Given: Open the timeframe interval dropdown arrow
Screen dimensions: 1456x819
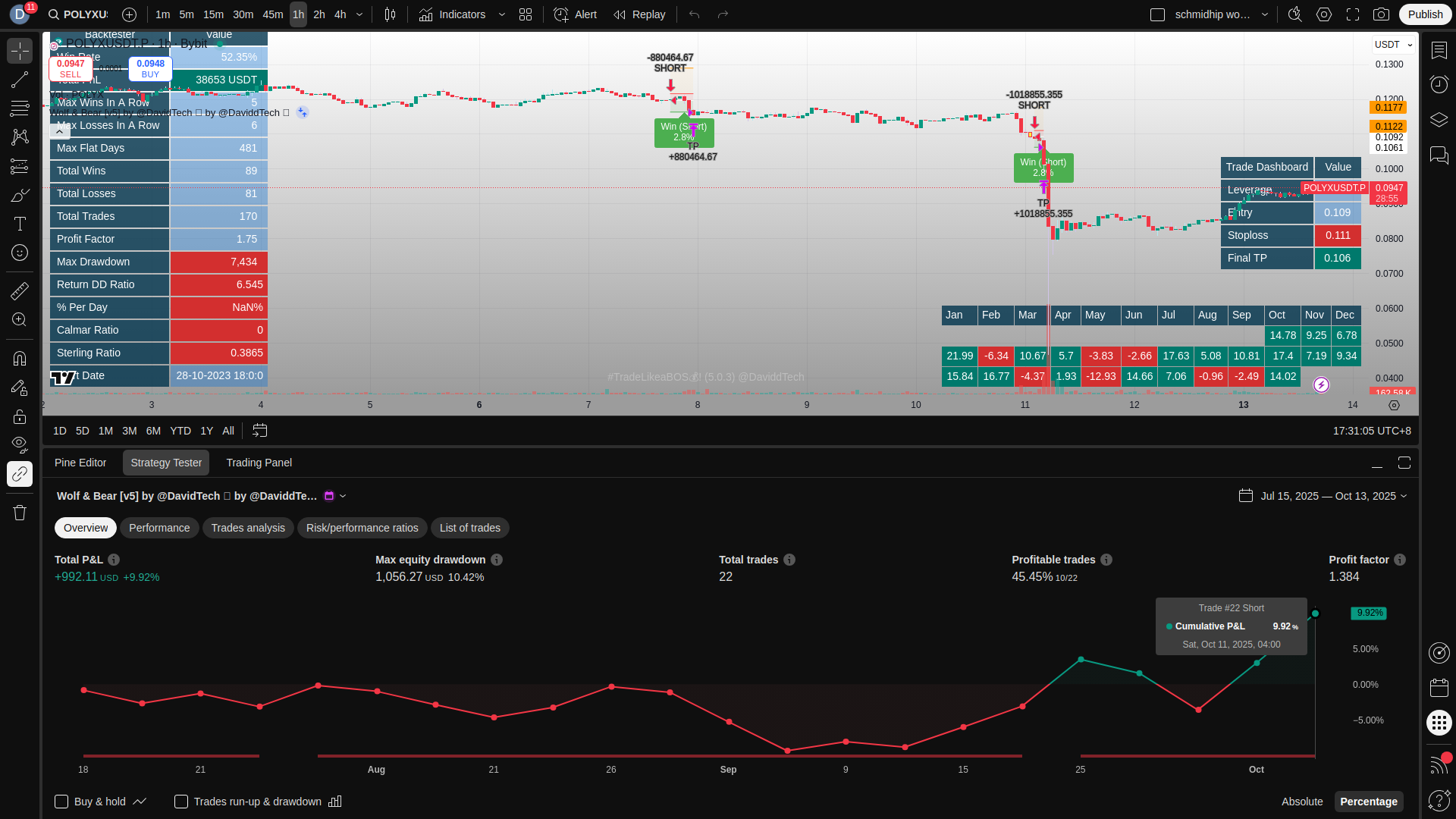Looking at the screenshot, I should pyautogui.click(x=359, y=14).
